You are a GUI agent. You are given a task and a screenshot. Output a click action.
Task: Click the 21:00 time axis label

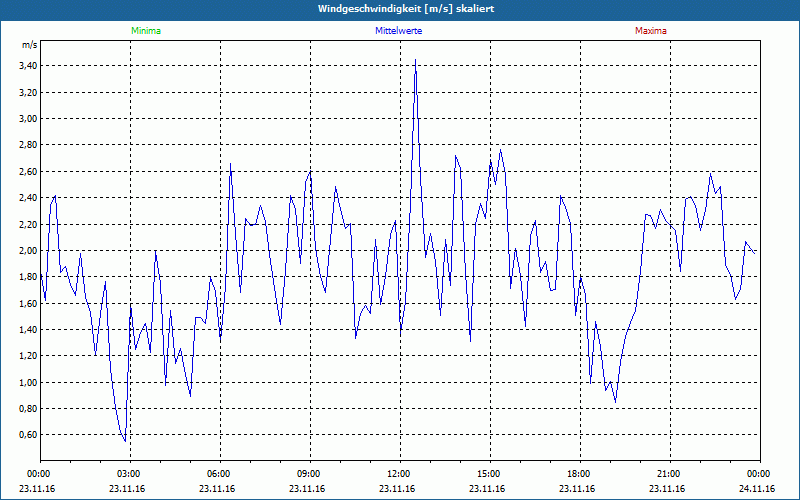tap(667, 474)
